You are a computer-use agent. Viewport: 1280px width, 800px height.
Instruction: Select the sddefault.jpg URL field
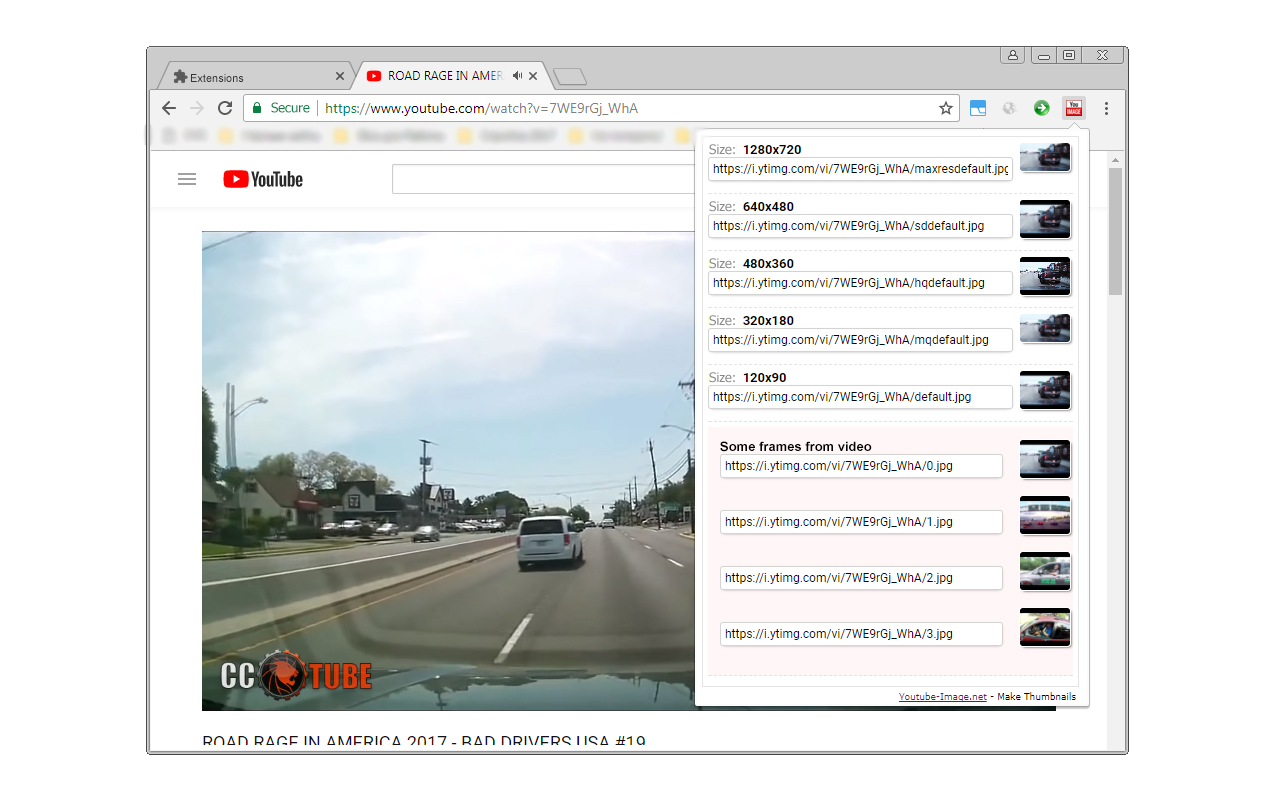coord(860,226)
